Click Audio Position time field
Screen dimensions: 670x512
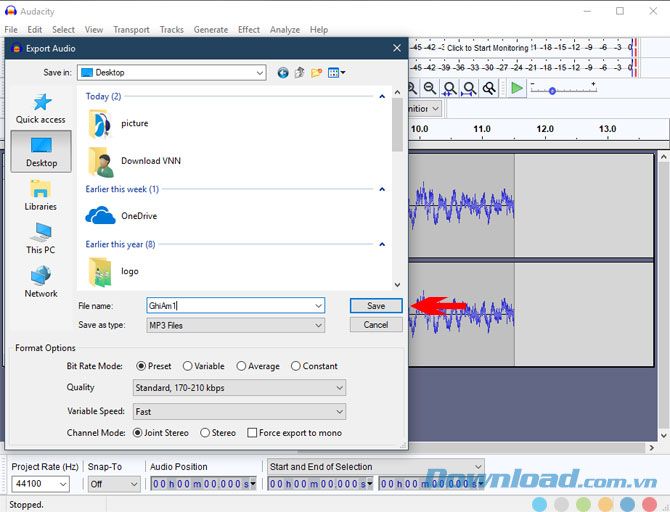203,484
